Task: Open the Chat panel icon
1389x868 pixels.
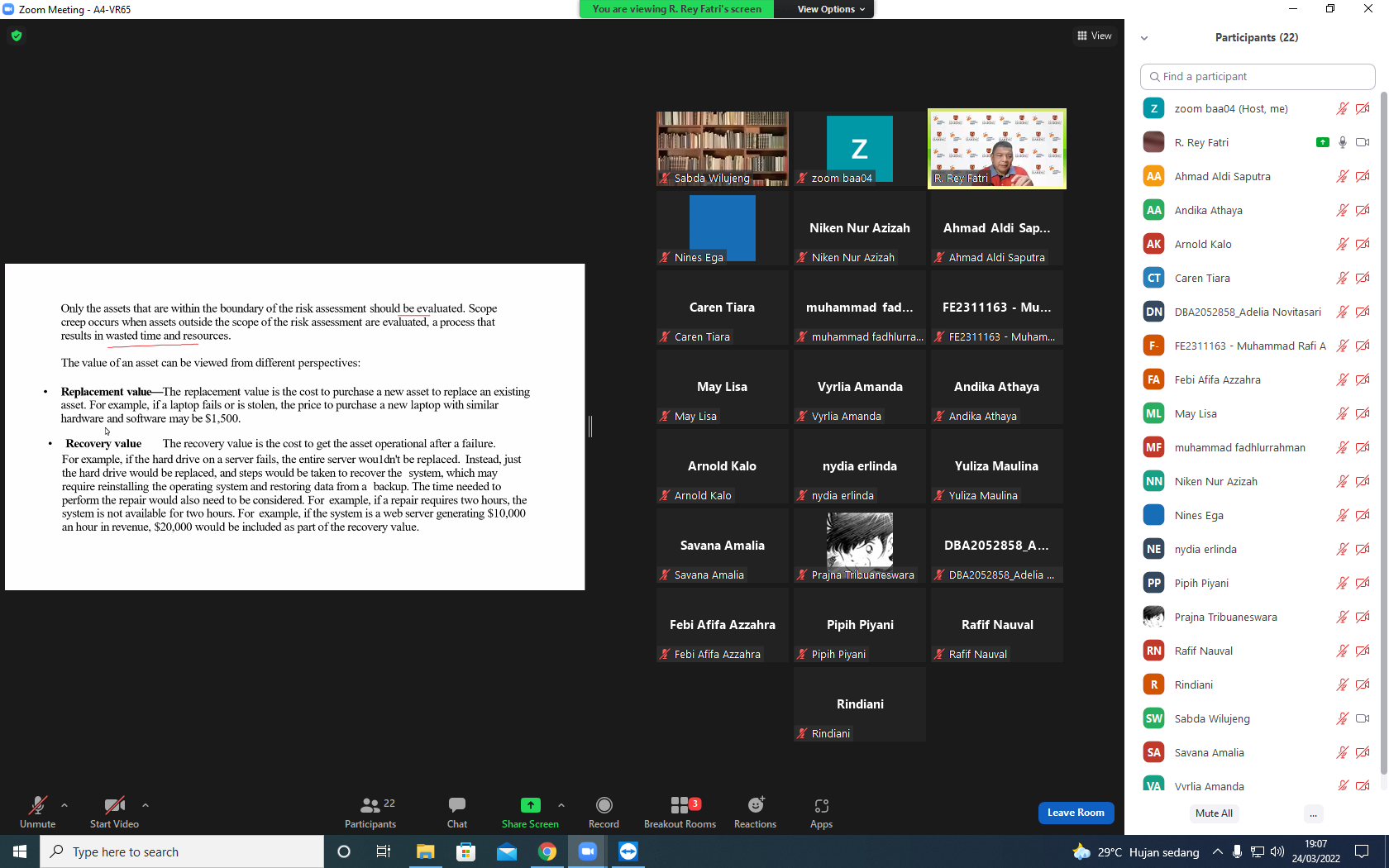Action: coord(456,805)
